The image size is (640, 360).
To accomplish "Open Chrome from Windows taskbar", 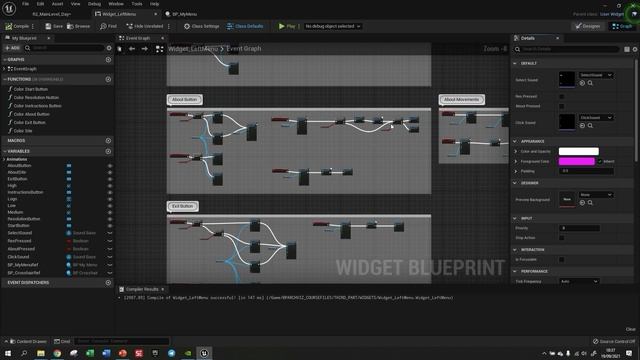I will (57, 353).
